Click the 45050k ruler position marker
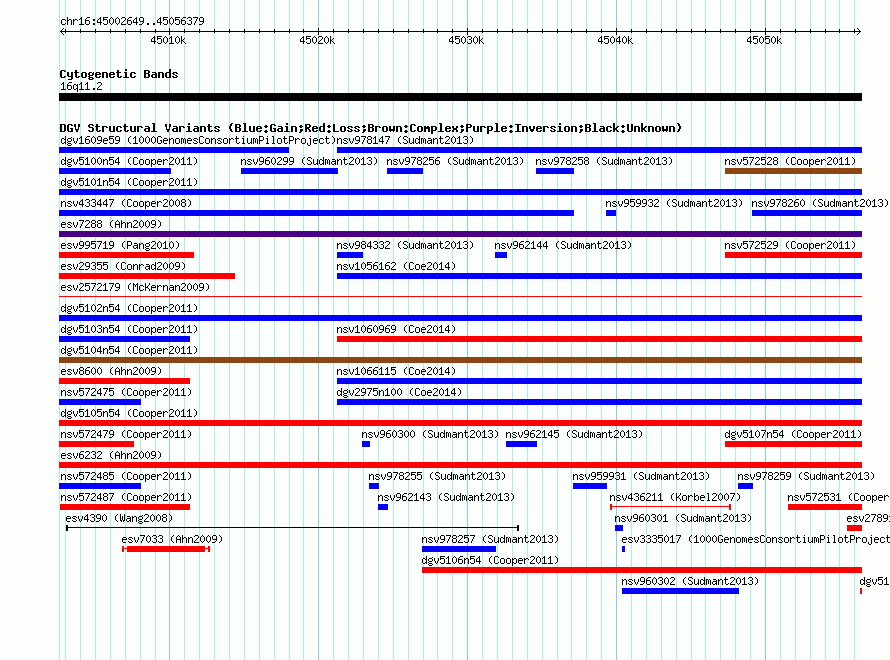This screenshot has height=660, width=890. pyautogui.click(x=765, y=40)
